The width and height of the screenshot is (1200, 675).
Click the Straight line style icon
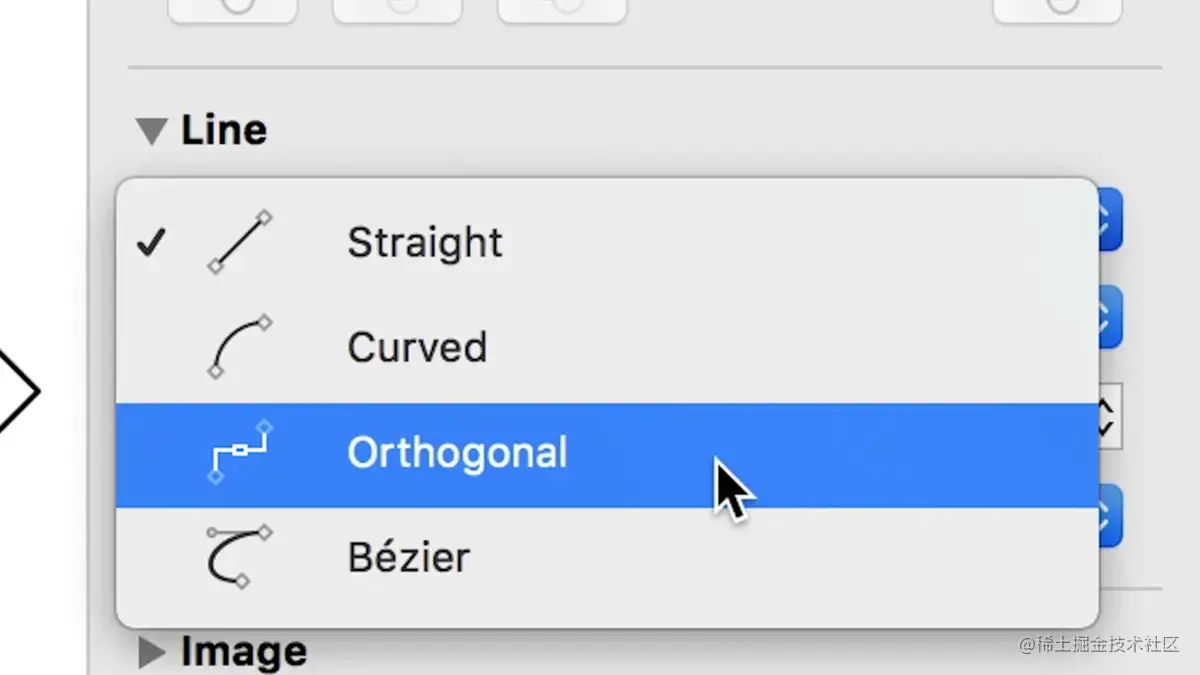pos(240,242)
